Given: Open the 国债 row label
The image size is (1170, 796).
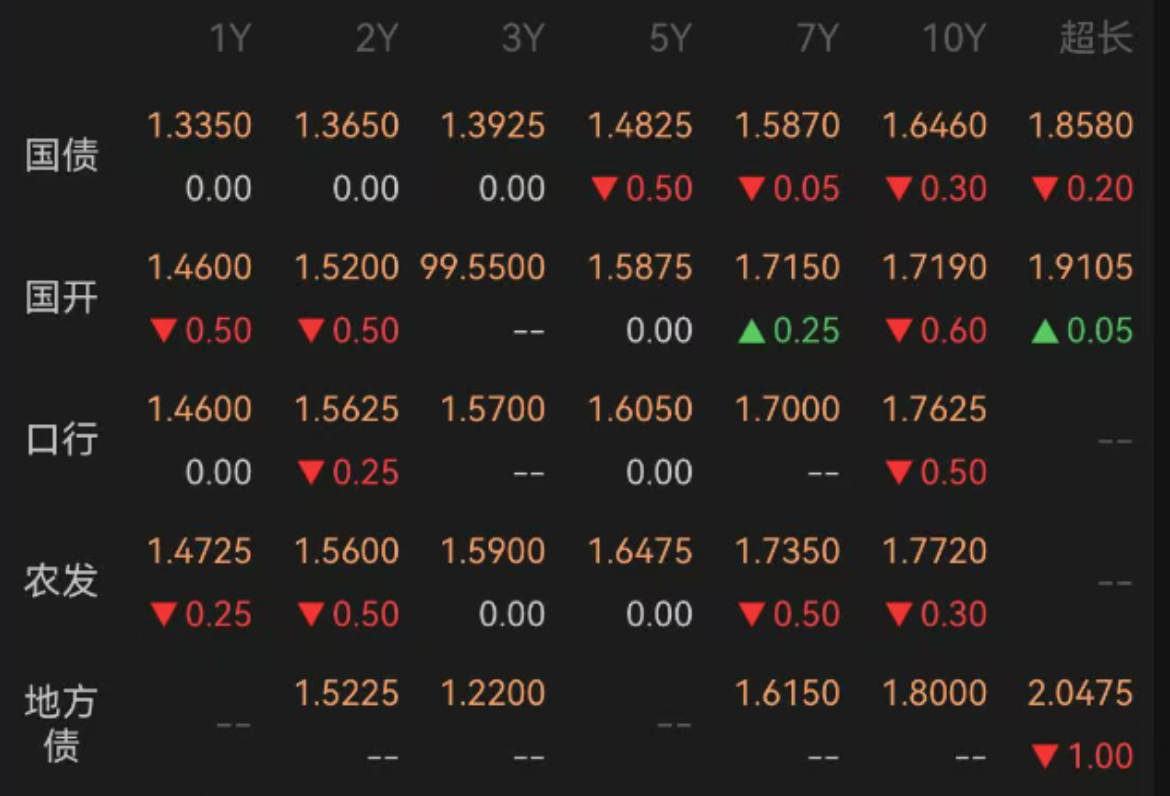Looking at the screenshot, I should pyautogui.click(x=61, y=156).
